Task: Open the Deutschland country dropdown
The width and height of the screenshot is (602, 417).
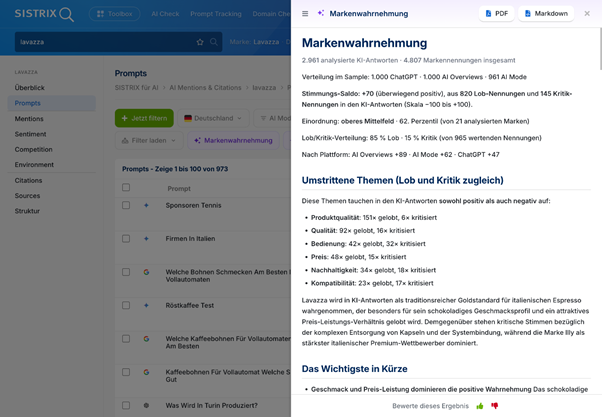Action: (213, 118)
